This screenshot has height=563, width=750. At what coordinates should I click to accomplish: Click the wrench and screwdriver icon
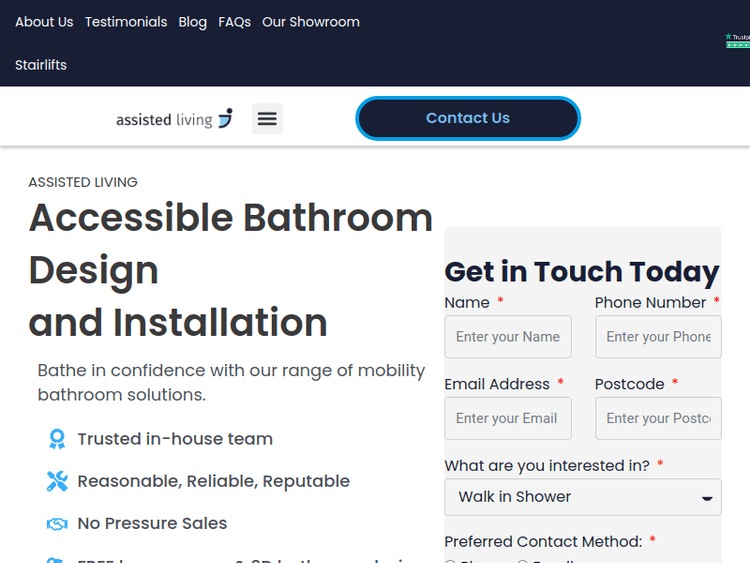57,481
